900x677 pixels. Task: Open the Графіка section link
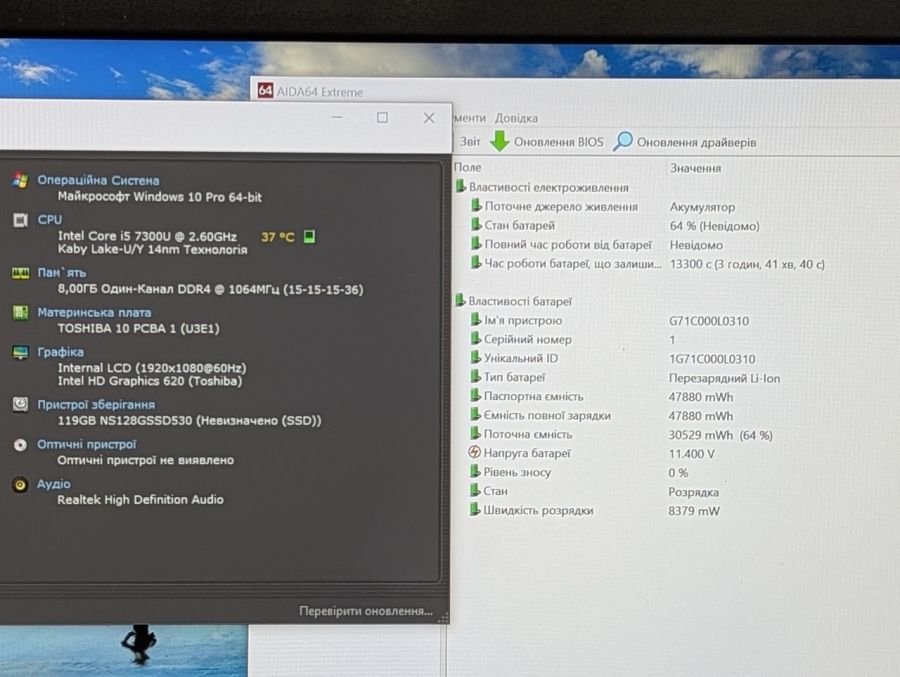click(x=60, y=352)
